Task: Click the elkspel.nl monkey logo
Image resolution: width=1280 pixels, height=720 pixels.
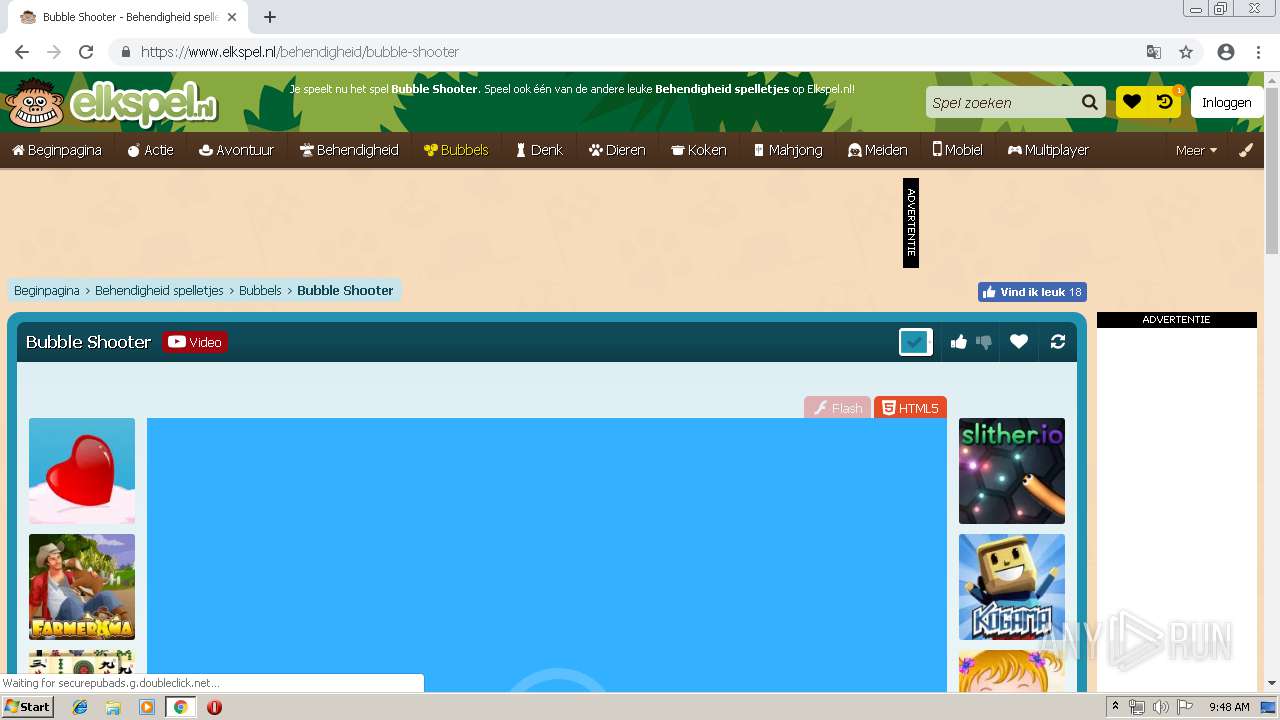Action: [x=110, y=102]
